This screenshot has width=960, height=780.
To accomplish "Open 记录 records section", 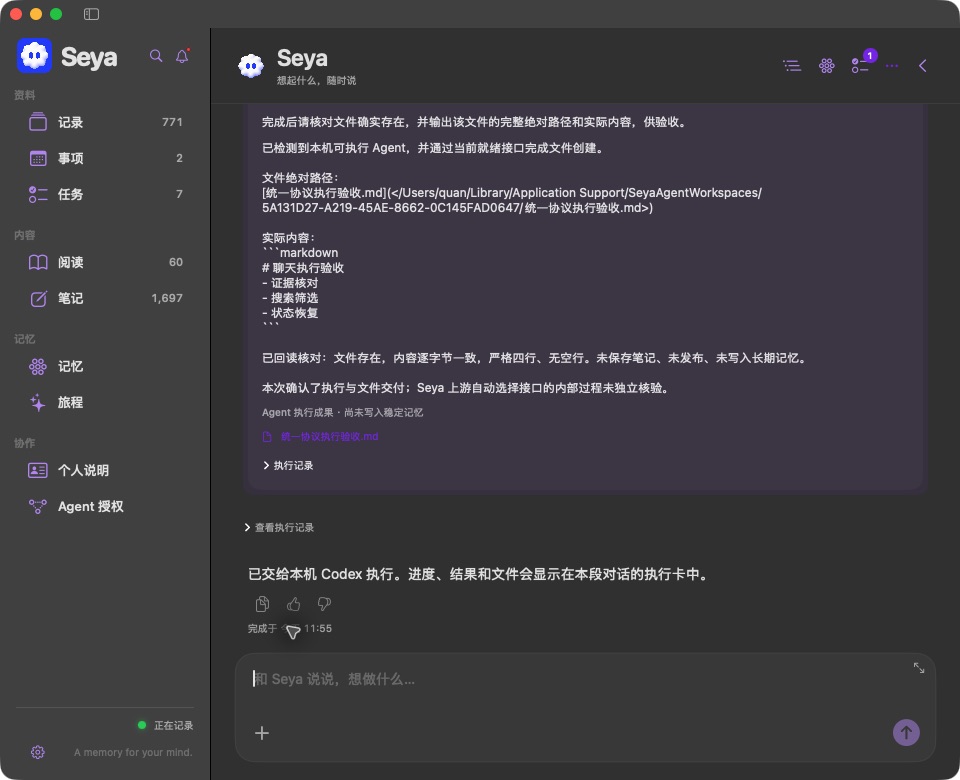I will pyautogui.click(x=105, y=122).
